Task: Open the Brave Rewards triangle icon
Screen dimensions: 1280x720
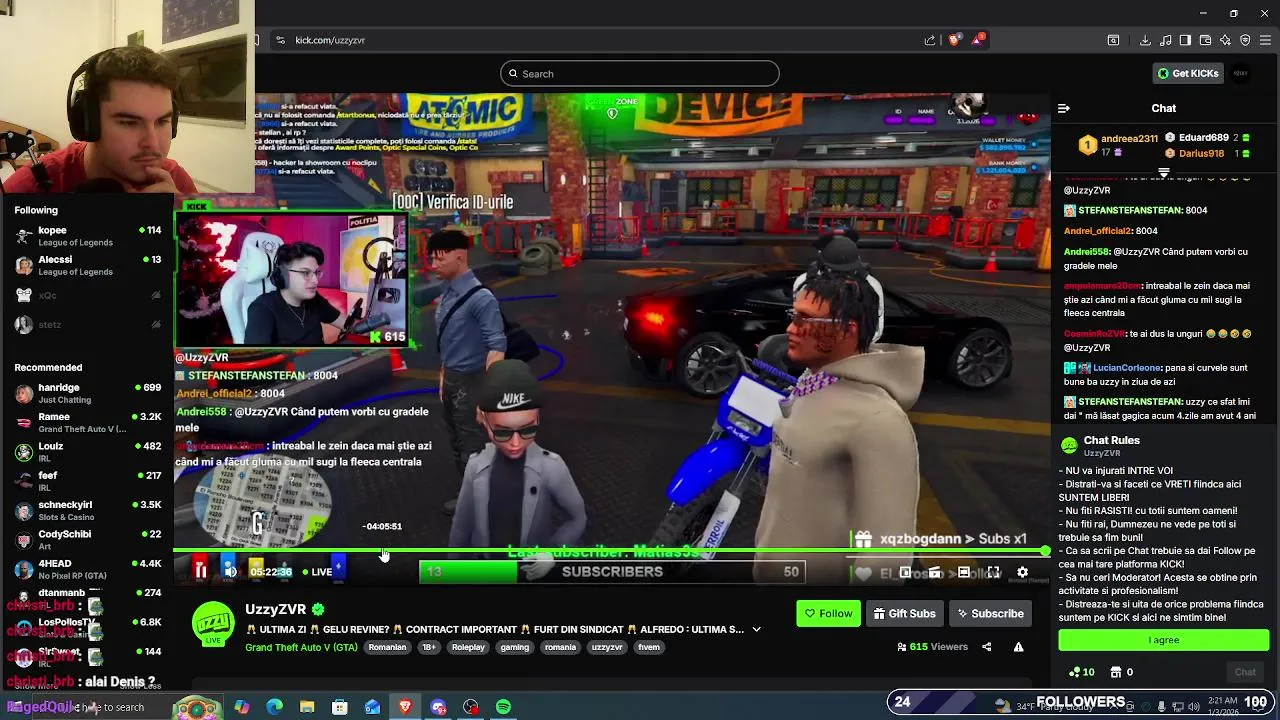Action: pyautogui.click(x=978, y=40)
